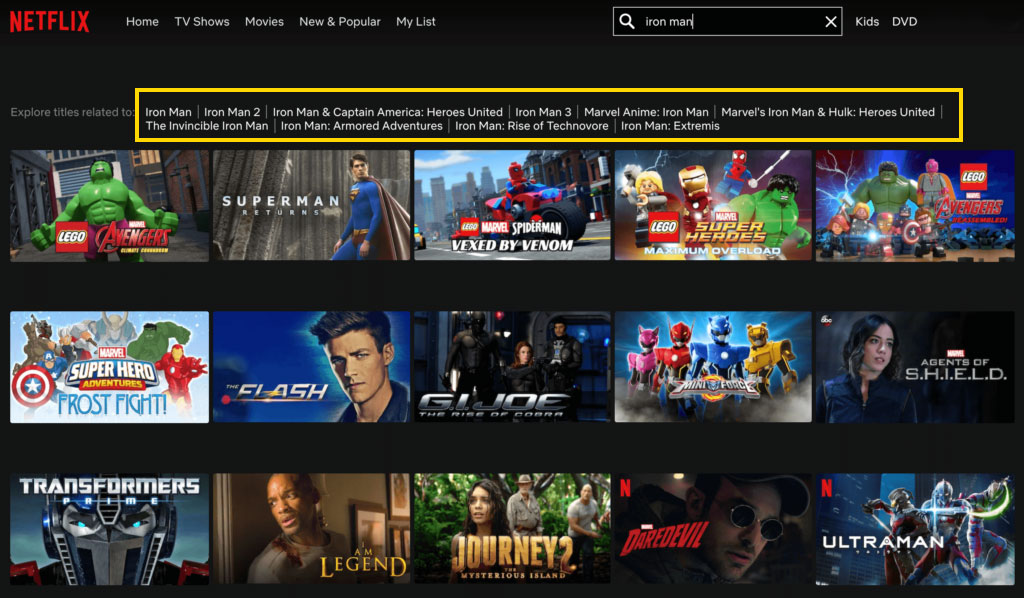The image size is (1024, 598).
Task: Select Journey 2 The Mysterious Island
Action: coord(513,529)
